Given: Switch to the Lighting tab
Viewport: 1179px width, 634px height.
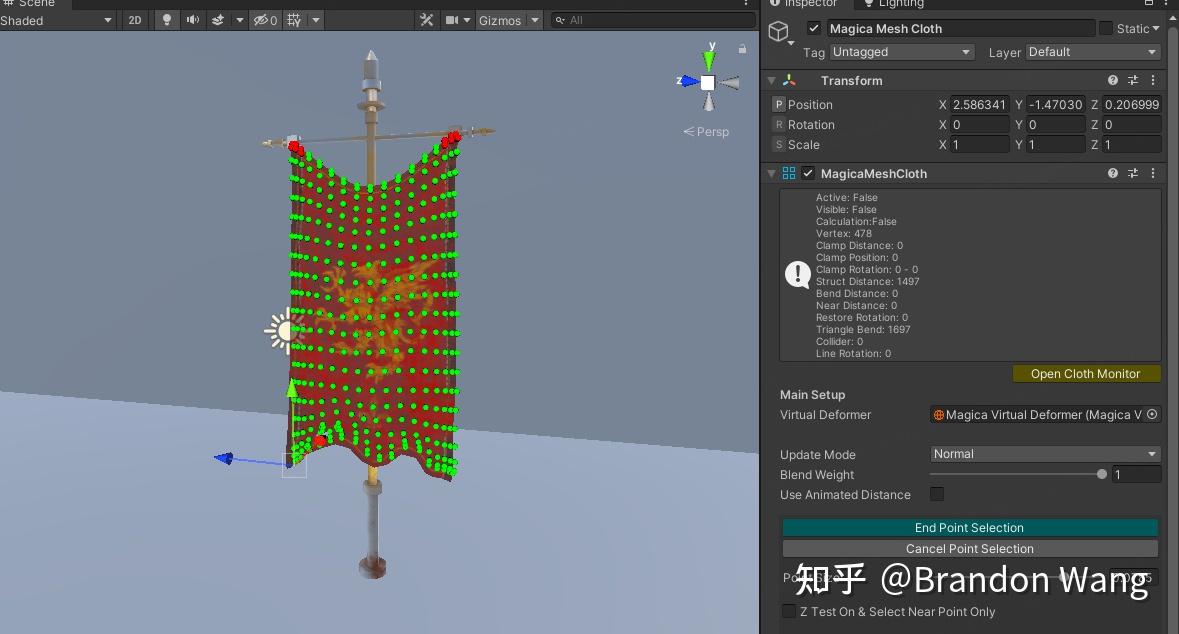Looking at the screenshot, I should click(x=893, y=4).
